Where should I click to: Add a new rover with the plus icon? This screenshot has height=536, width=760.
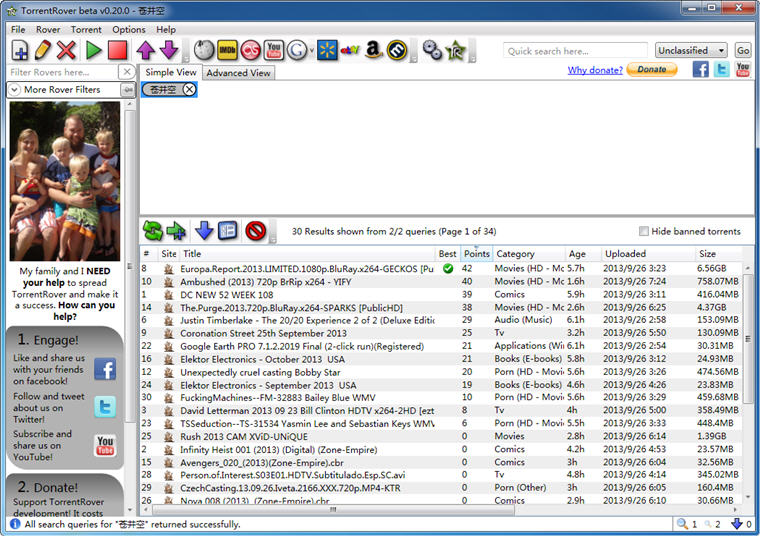point(20,50)
